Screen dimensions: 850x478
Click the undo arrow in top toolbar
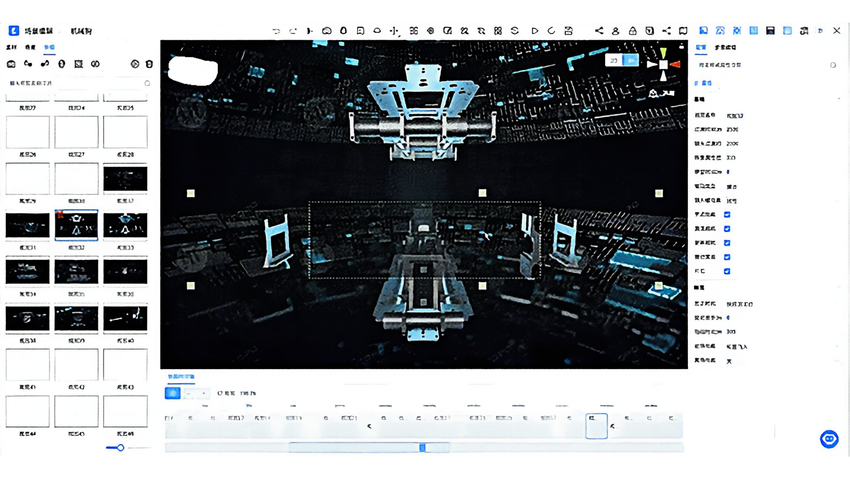click(x=276, y=31)
